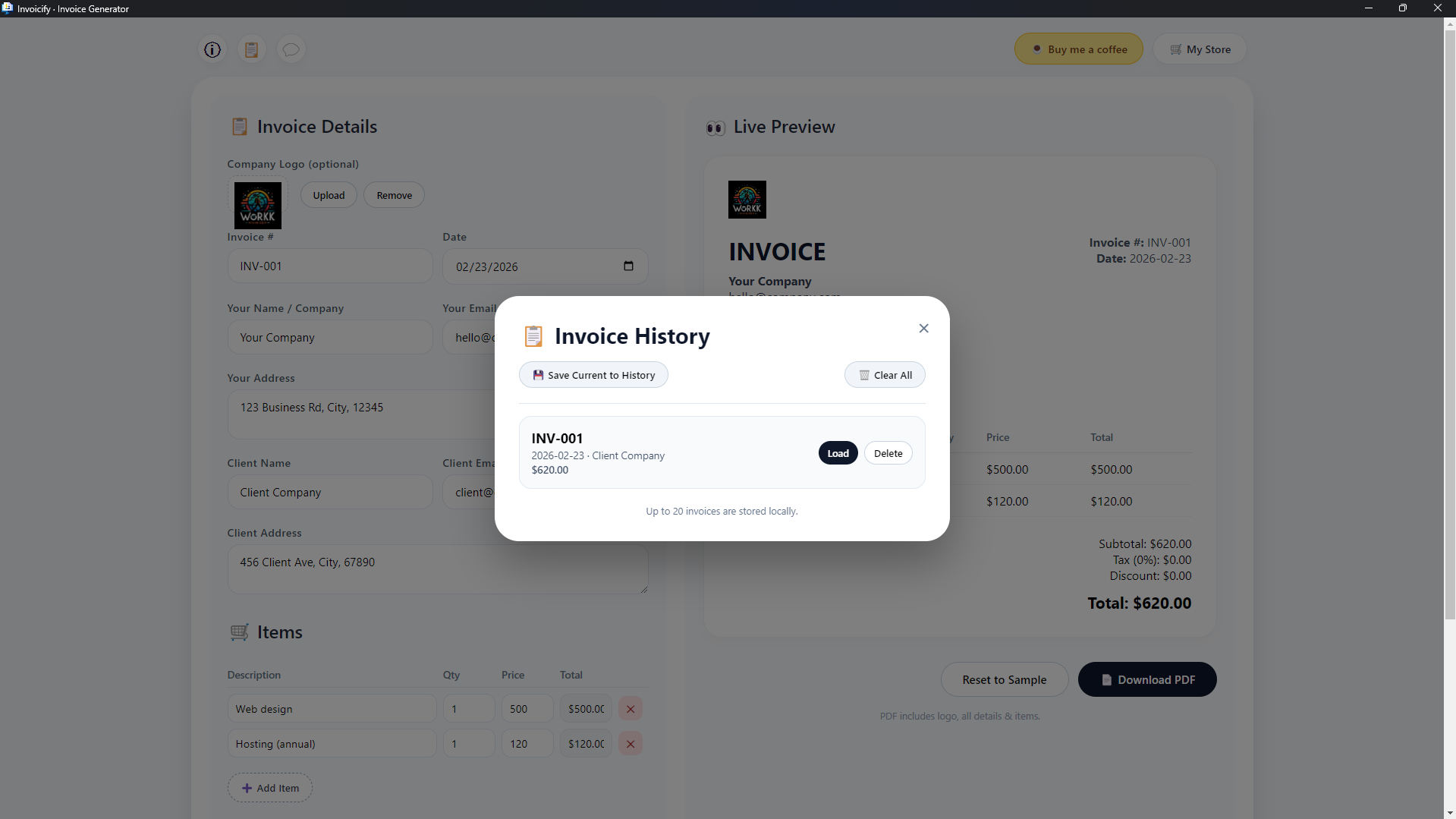
Task: Click the Web design total $500.00 field
Action: [x=586, y=709]
